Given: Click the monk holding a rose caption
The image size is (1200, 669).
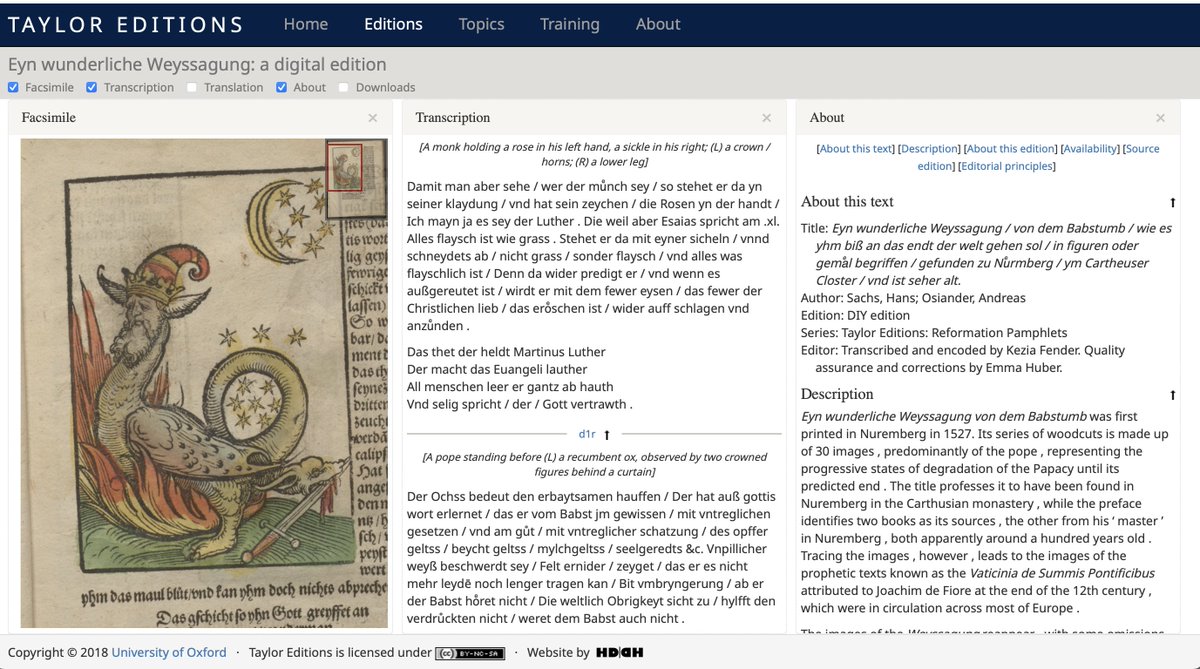Looking at the screenshot, I should [594, 155].
